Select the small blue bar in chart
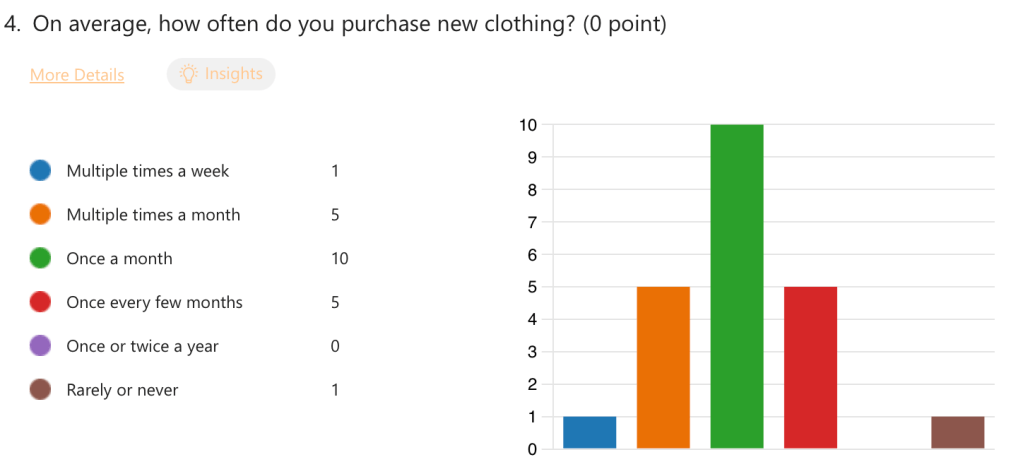1023x462 pixels. [589, 432]
